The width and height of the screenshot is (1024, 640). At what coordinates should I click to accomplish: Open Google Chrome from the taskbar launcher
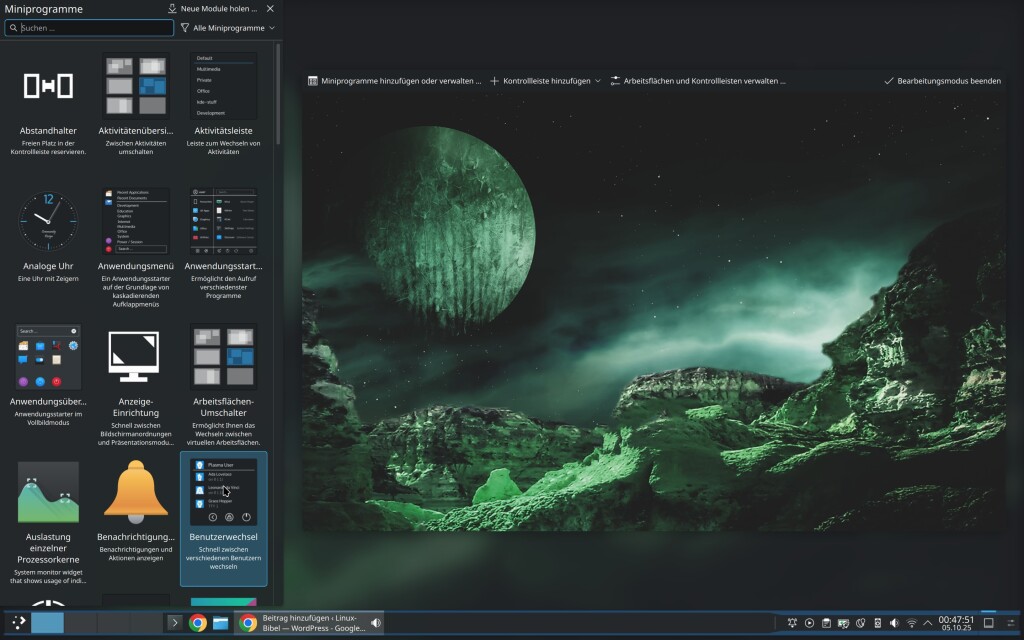[198, 623]
